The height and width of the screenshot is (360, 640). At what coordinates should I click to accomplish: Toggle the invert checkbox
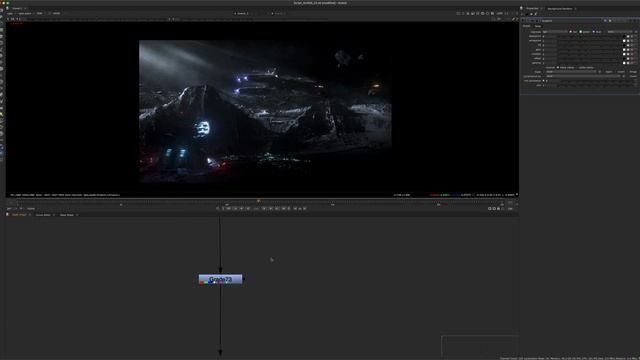pyautogui.click(x=616, y=72)
